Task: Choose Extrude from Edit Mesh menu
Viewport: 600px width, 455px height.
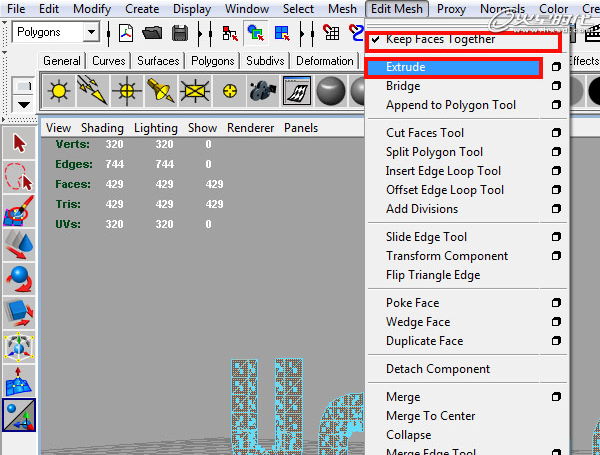Action: click(453, 68)
